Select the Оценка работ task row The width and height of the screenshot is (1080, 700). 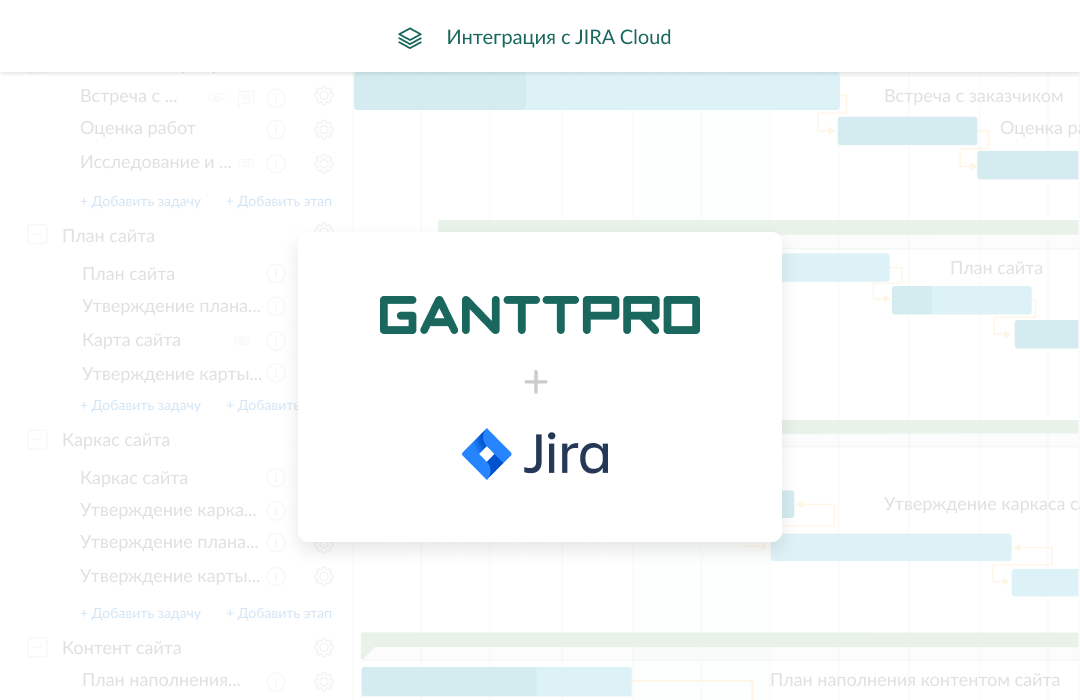click(x=138, y=128)
